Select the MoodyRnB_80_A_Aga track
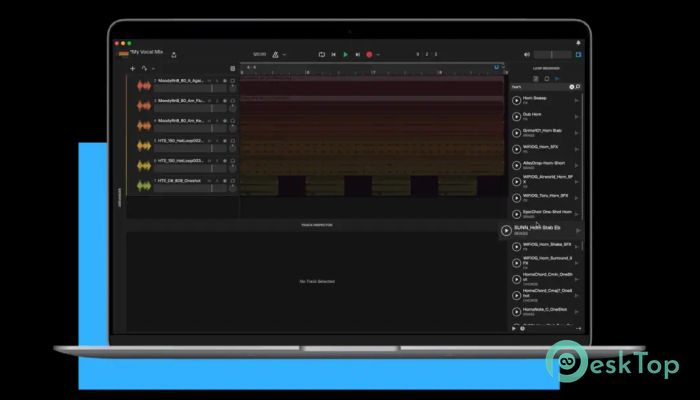The height and width of the screenshot is (400, 700). pos(181,81)
